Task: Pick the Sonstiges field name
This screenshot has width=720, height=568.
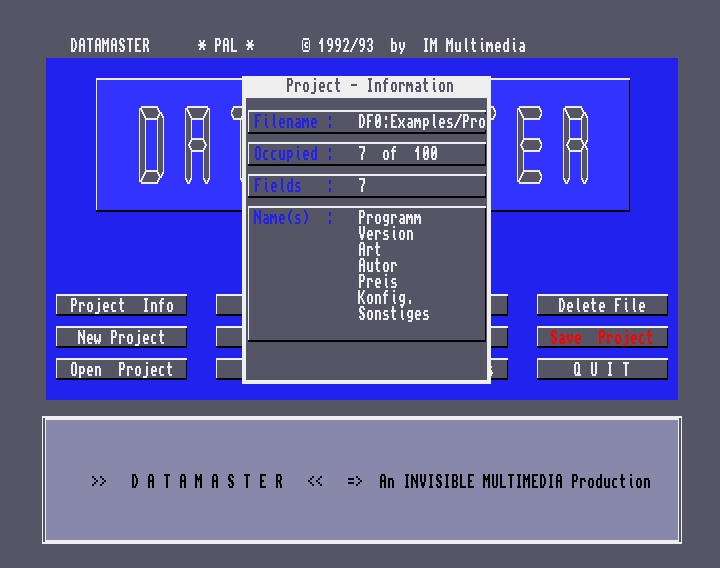Action: [393, 314]
